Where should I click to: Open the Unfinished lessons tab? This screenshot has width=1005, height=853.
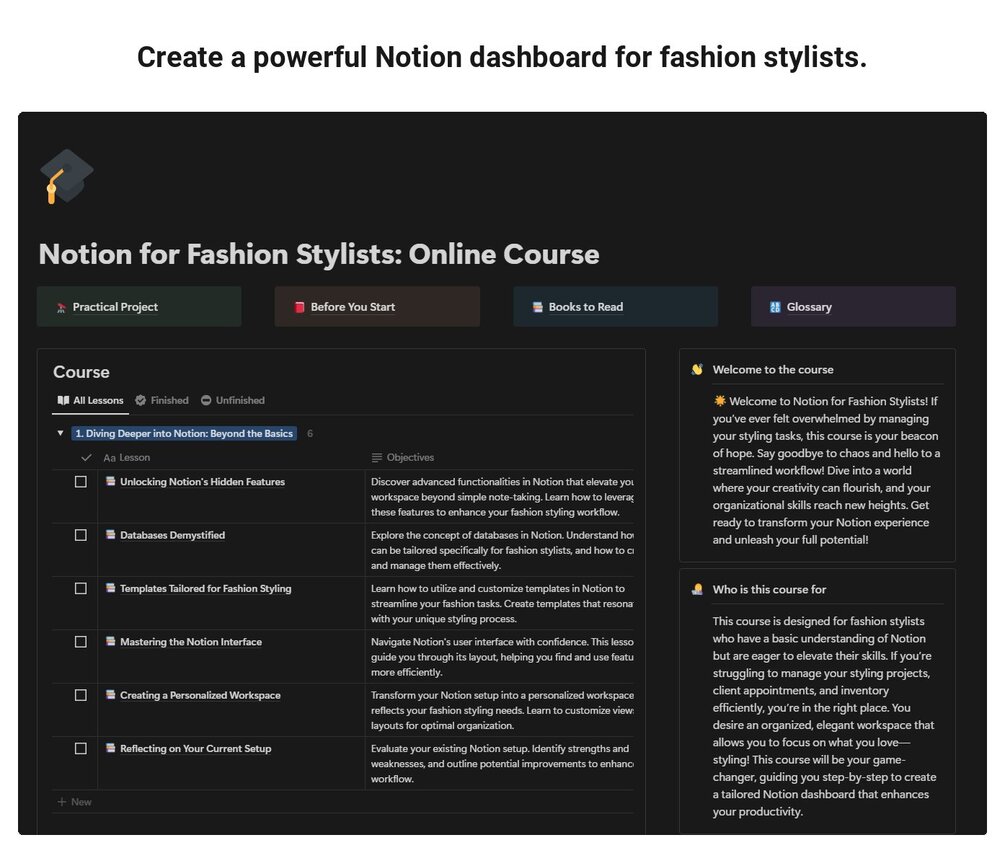233,401
